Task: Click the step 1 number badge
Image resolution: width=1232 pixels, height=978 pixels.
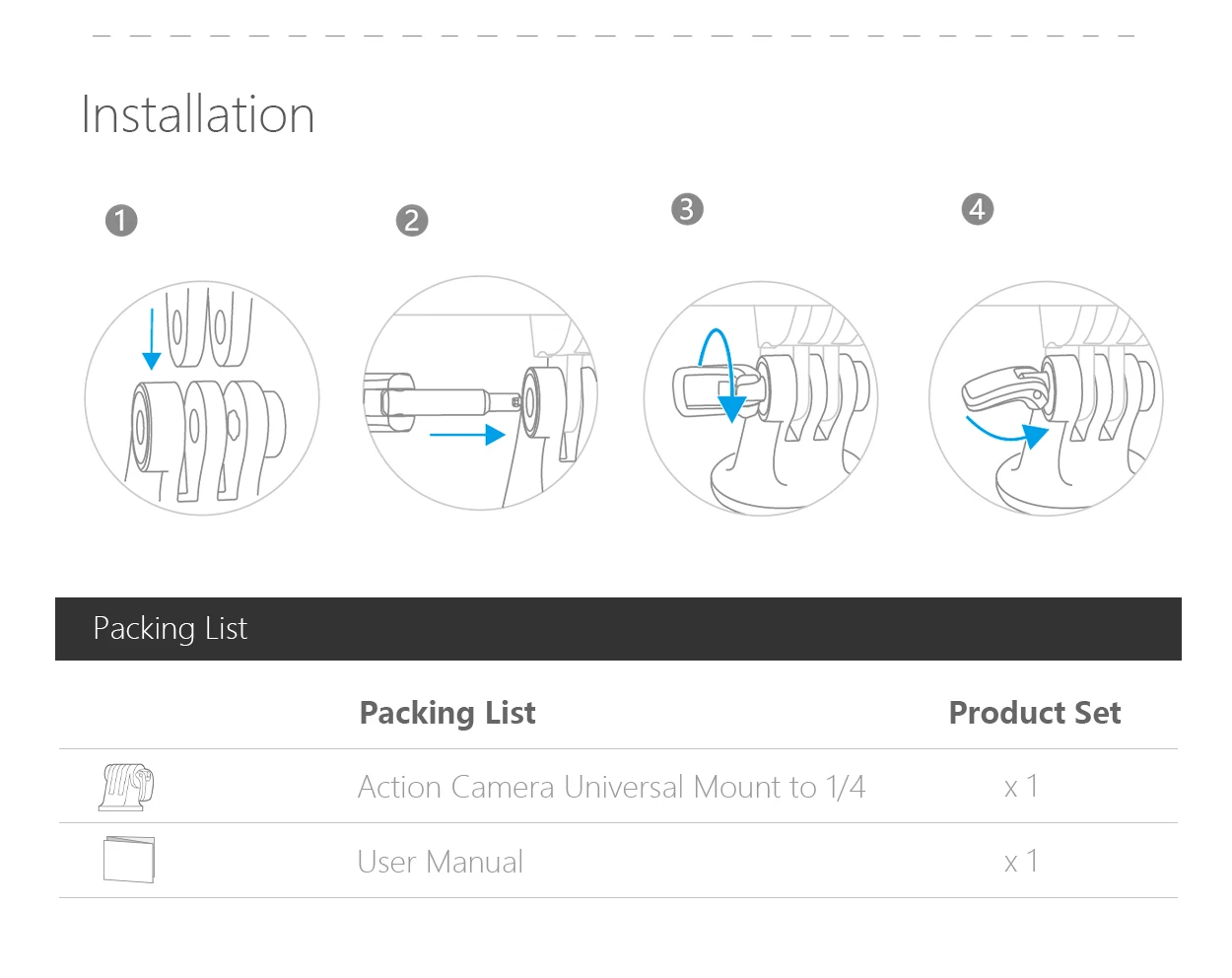Action: [x=121, y=220]
